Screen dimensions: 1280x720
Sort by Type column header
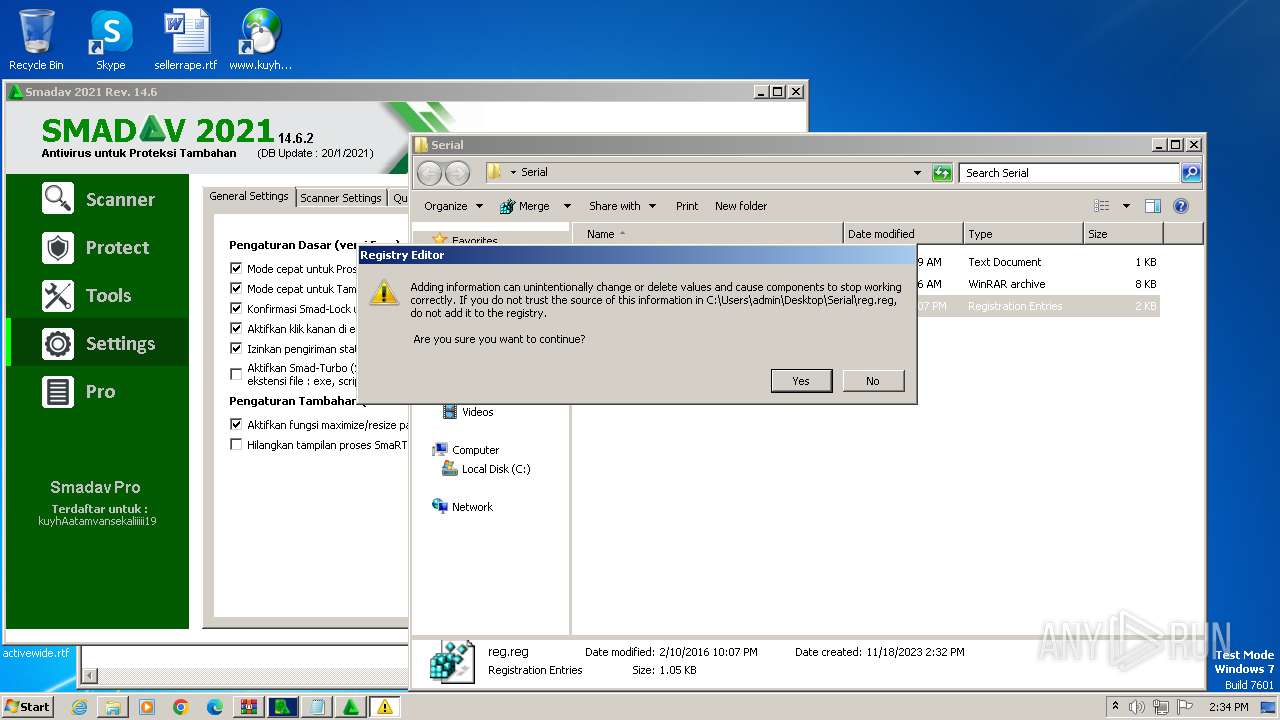[1023, 234]
